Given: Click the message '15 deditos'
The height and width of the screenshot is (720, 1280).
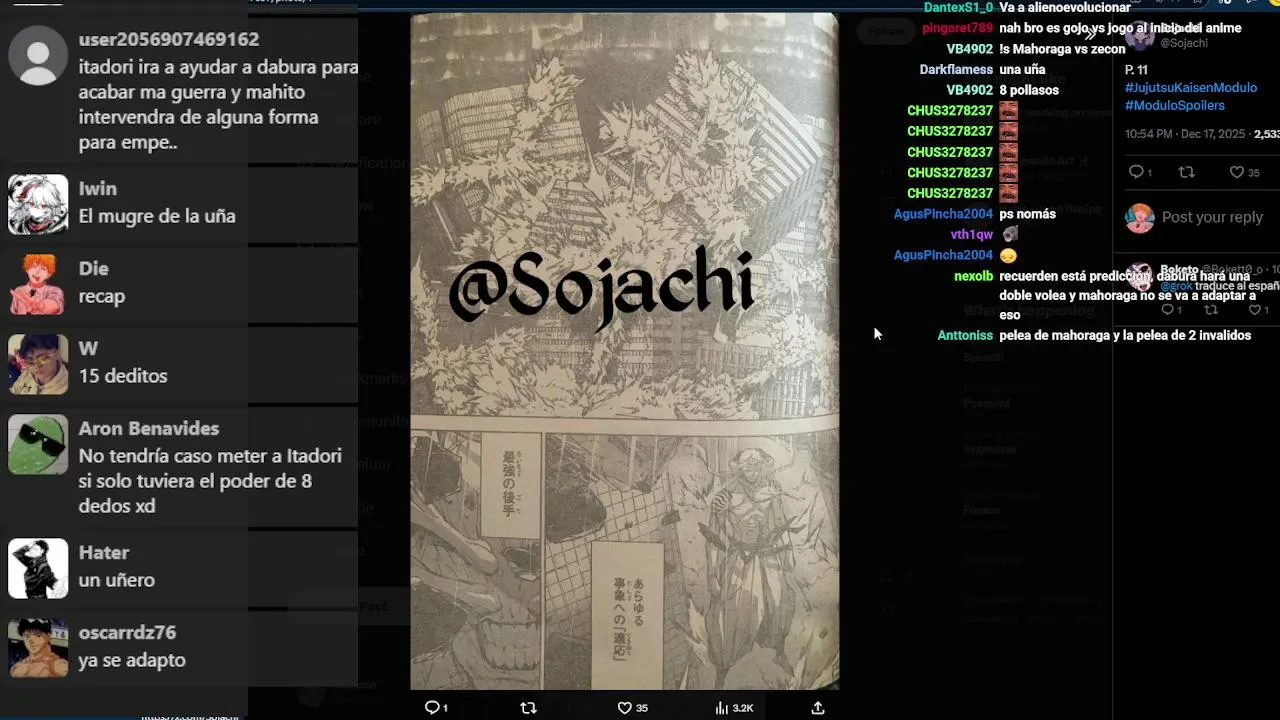Looking at the screenshot, I should pyautogui.click(x=123, y=376).
